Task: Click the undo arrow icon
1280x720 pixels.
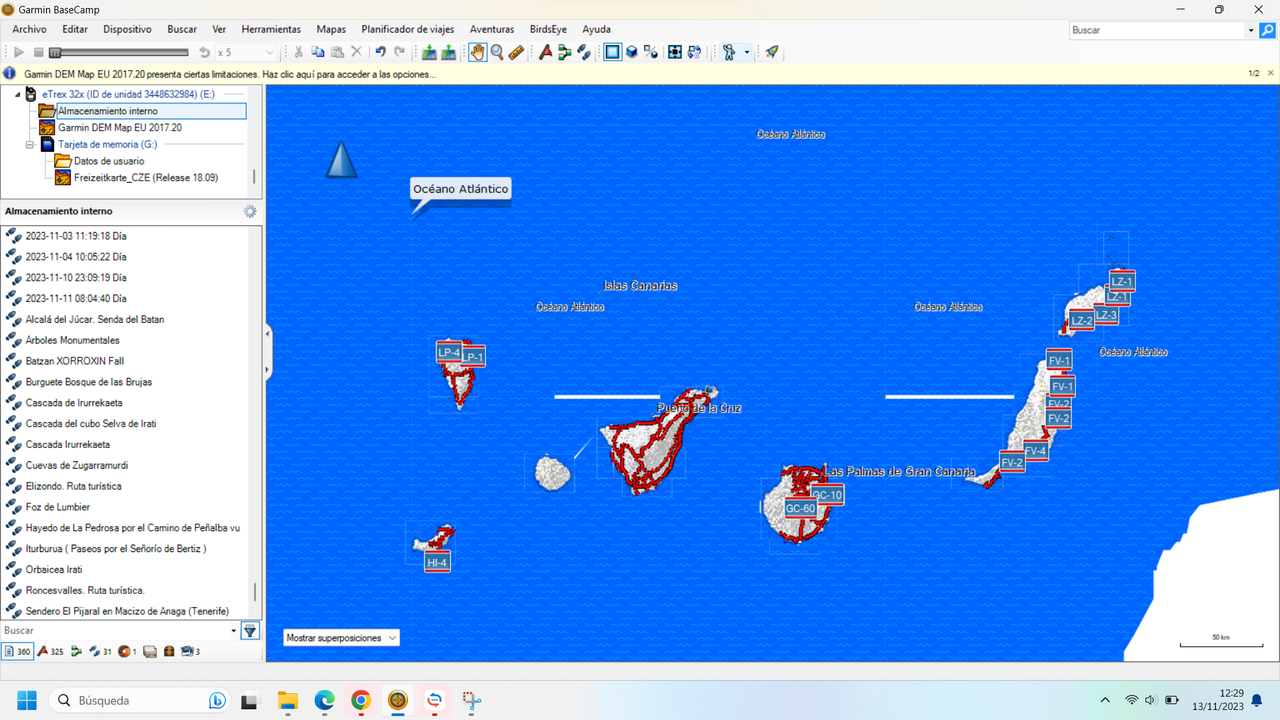Action: click(x=380, y=52)
